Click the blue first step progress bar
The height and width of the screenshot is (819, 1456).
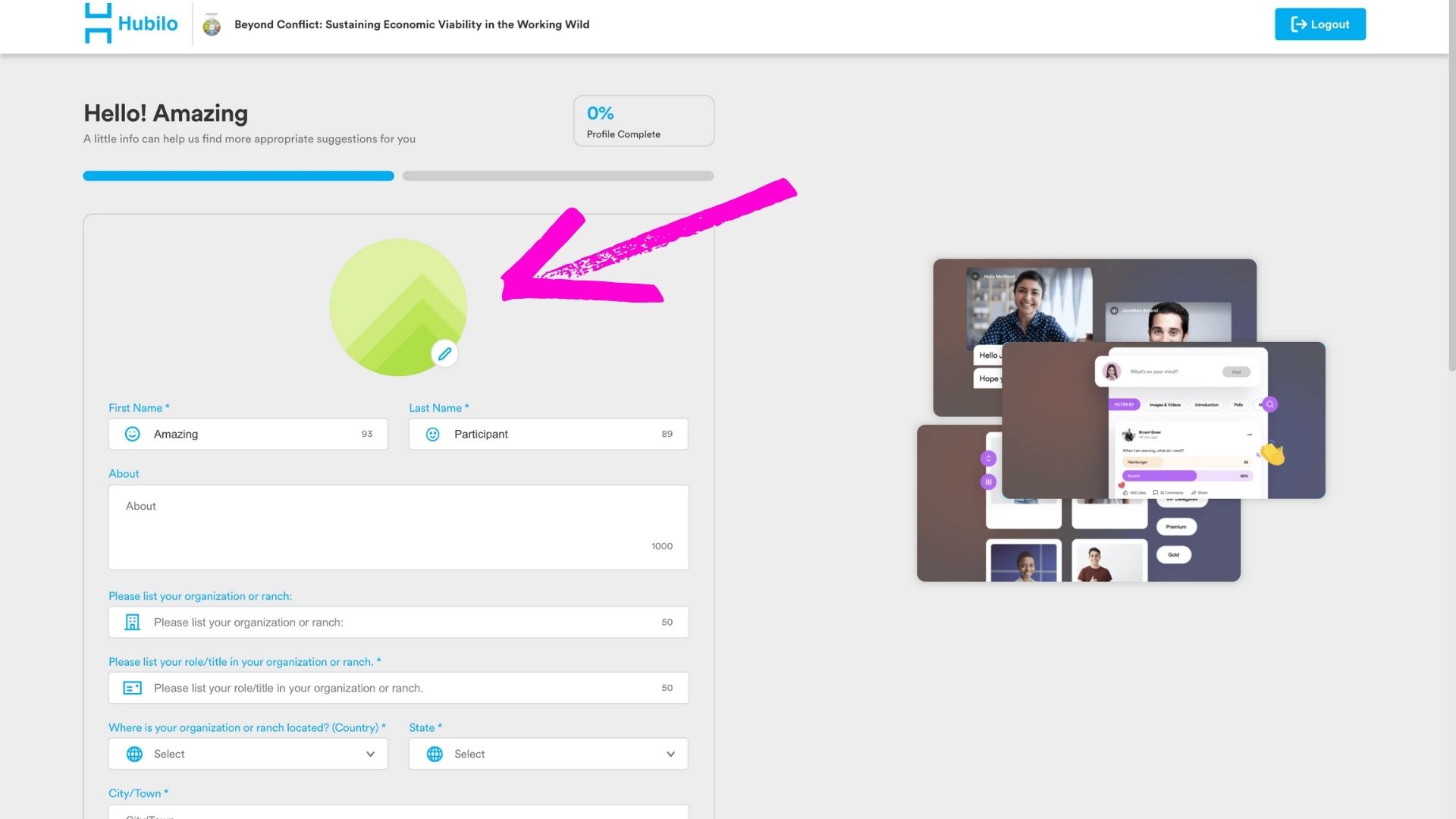tap(238, 176)
